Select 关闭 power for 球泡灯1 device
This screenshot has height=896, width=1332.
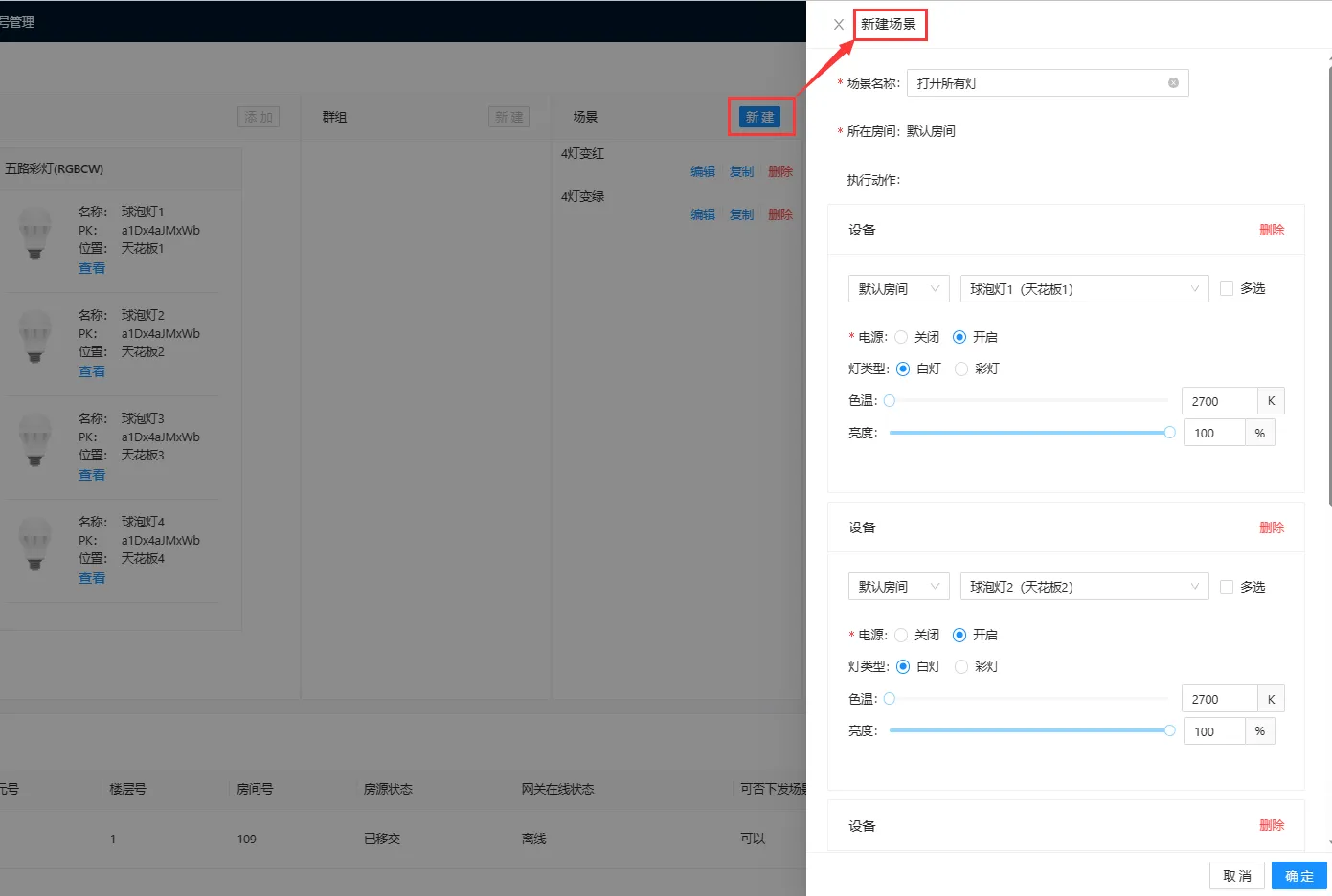coord(901,337)
